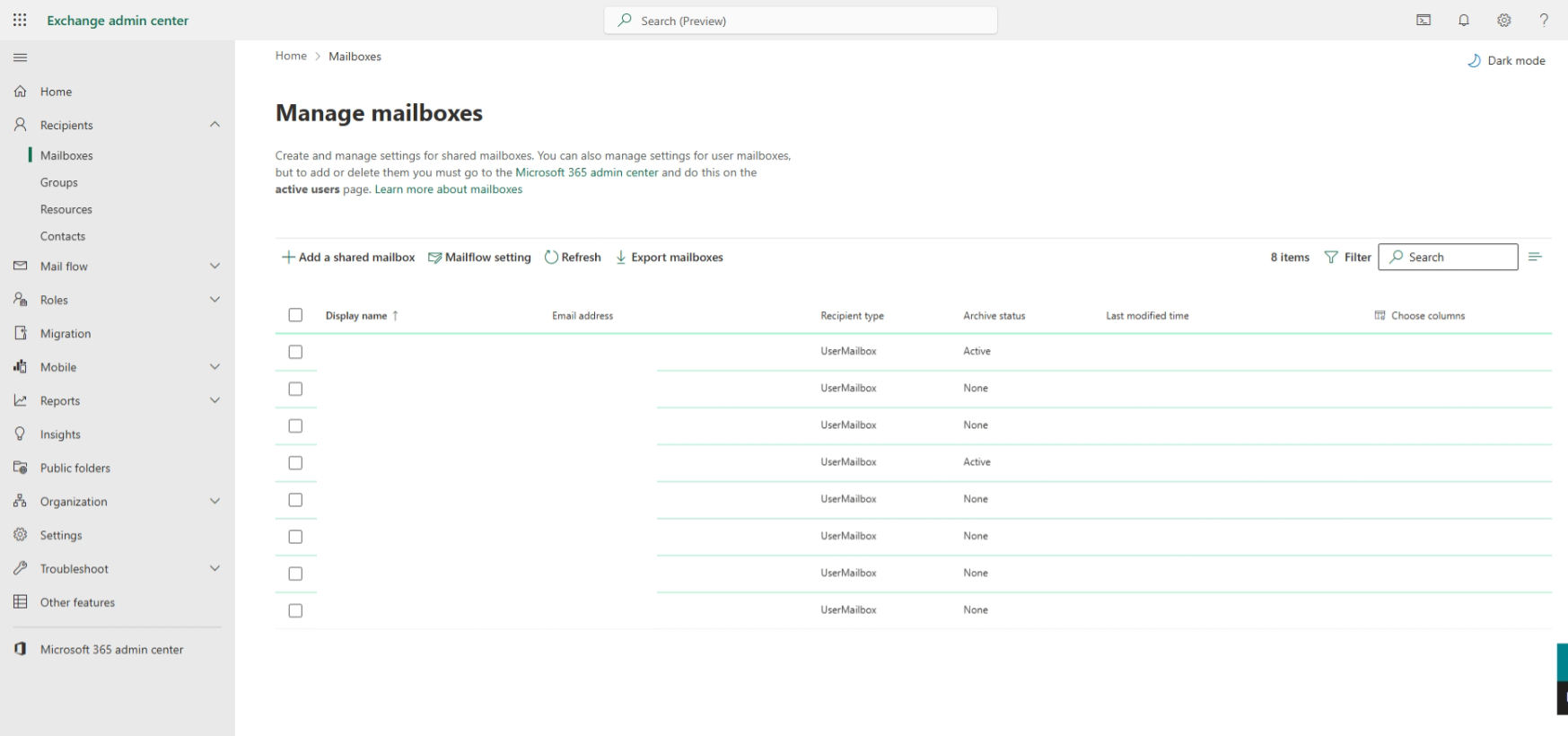The height and width of the screenshot is (736, 1568).
Task: Toggle Dark mode
Action: (1506, 60)
